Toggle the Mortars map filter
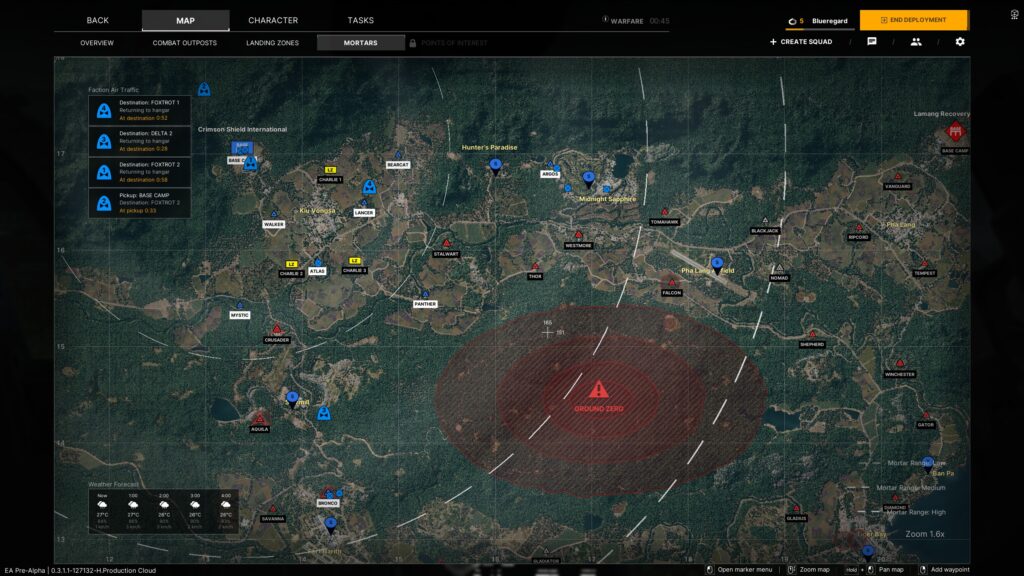 click(360, 43)
